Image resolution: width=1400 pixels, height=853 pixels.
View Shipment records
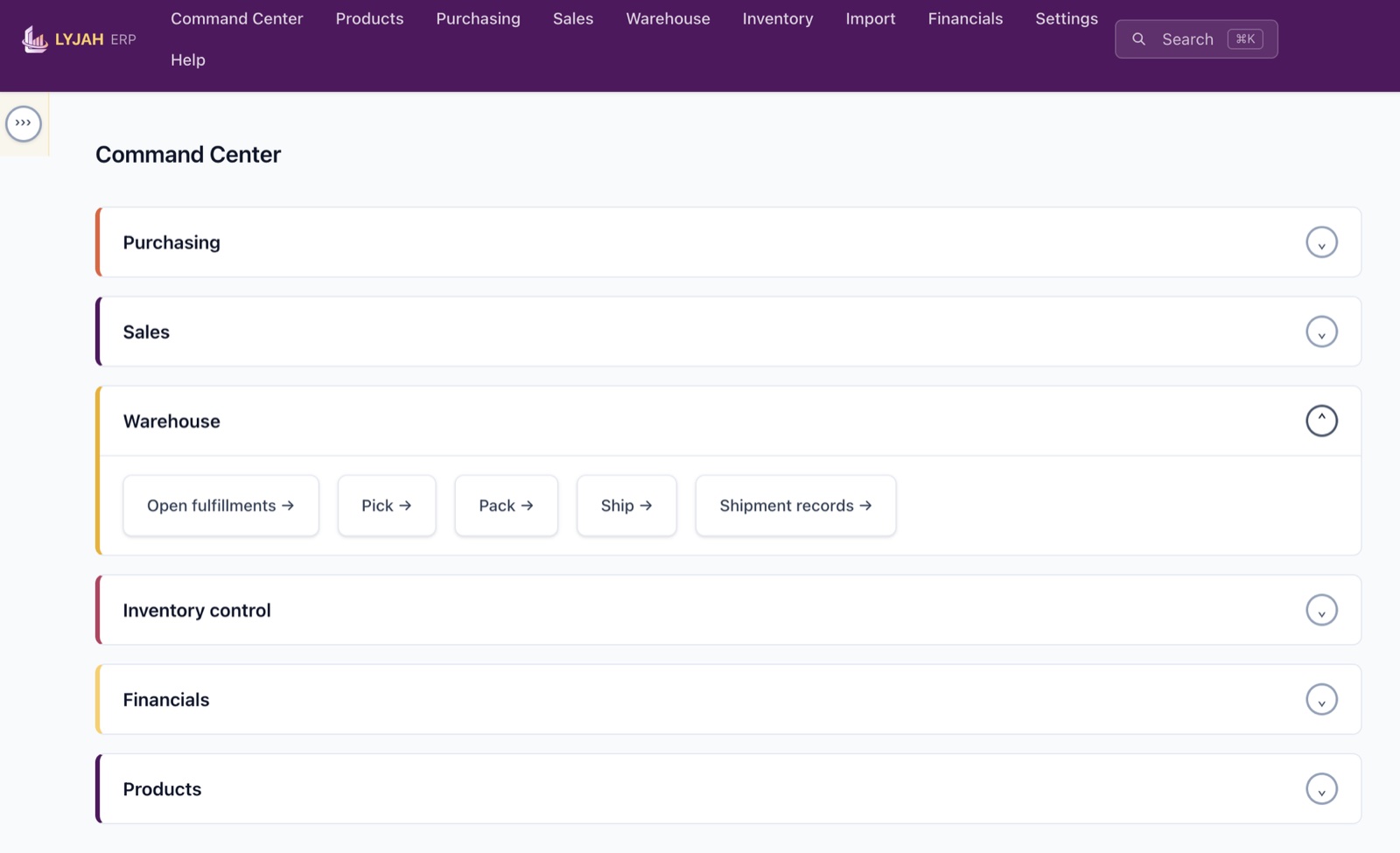tap(795, 506)
